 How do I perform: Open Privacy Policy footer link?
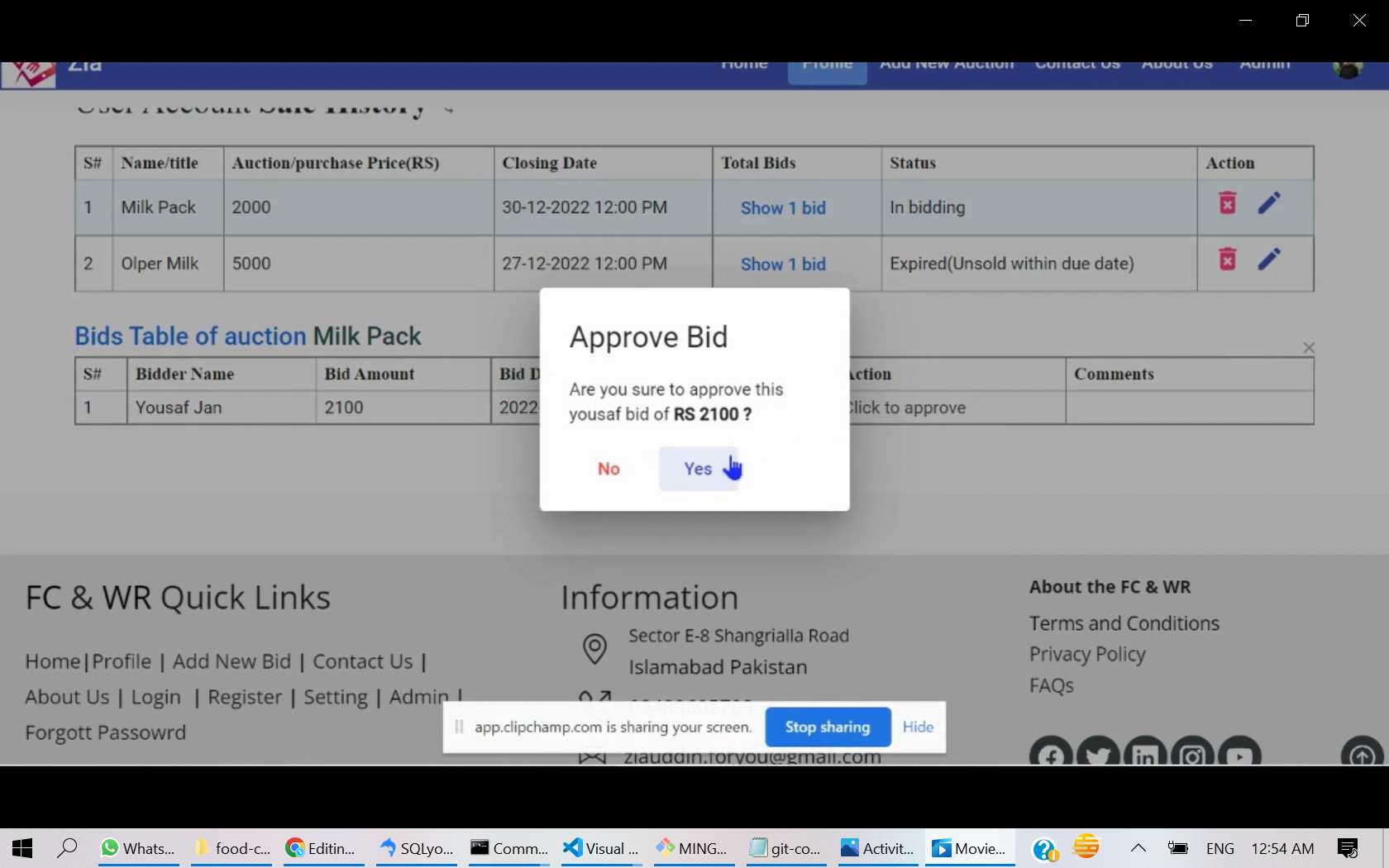point(1087,655)
